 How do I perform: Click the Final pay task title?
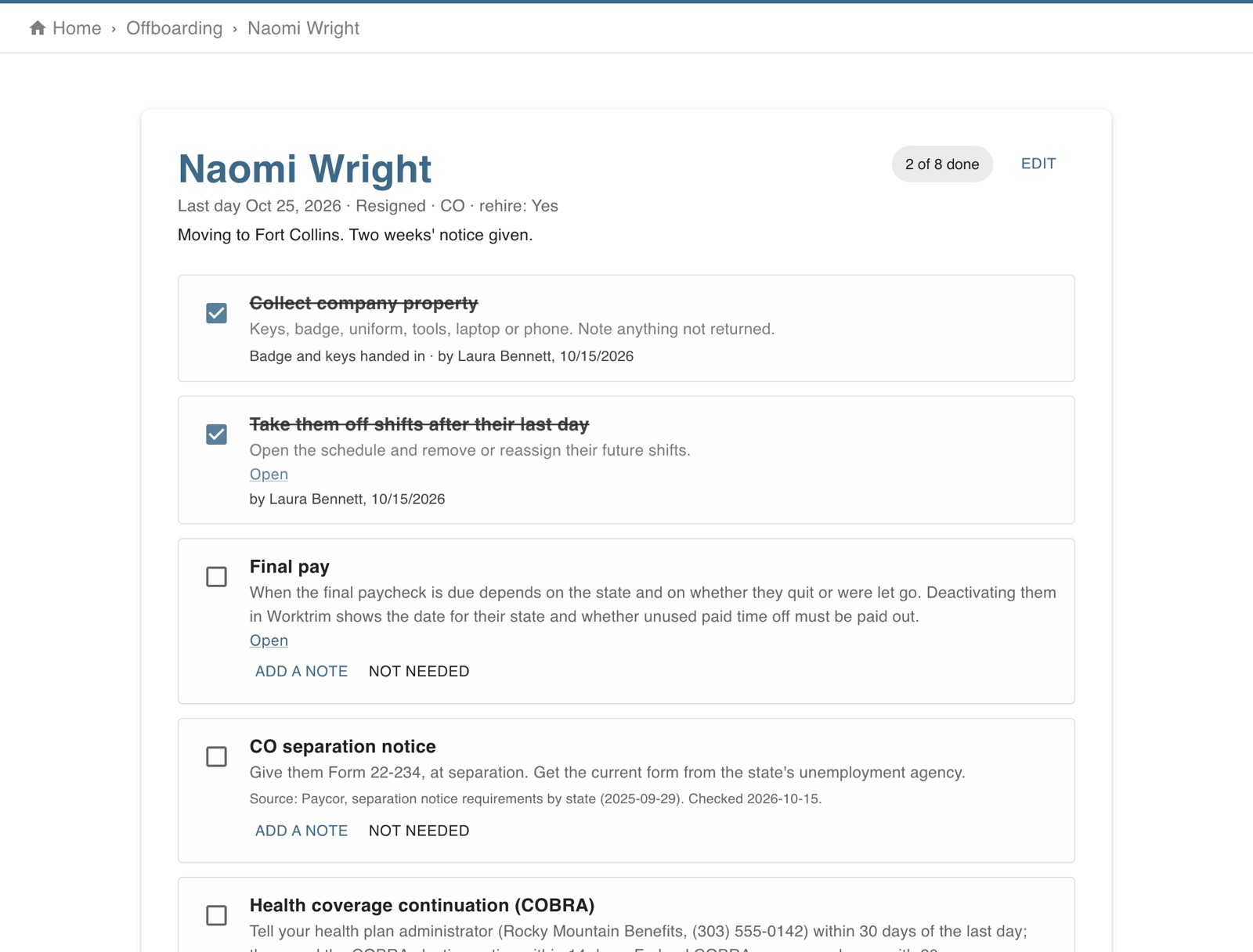point(290,567)
